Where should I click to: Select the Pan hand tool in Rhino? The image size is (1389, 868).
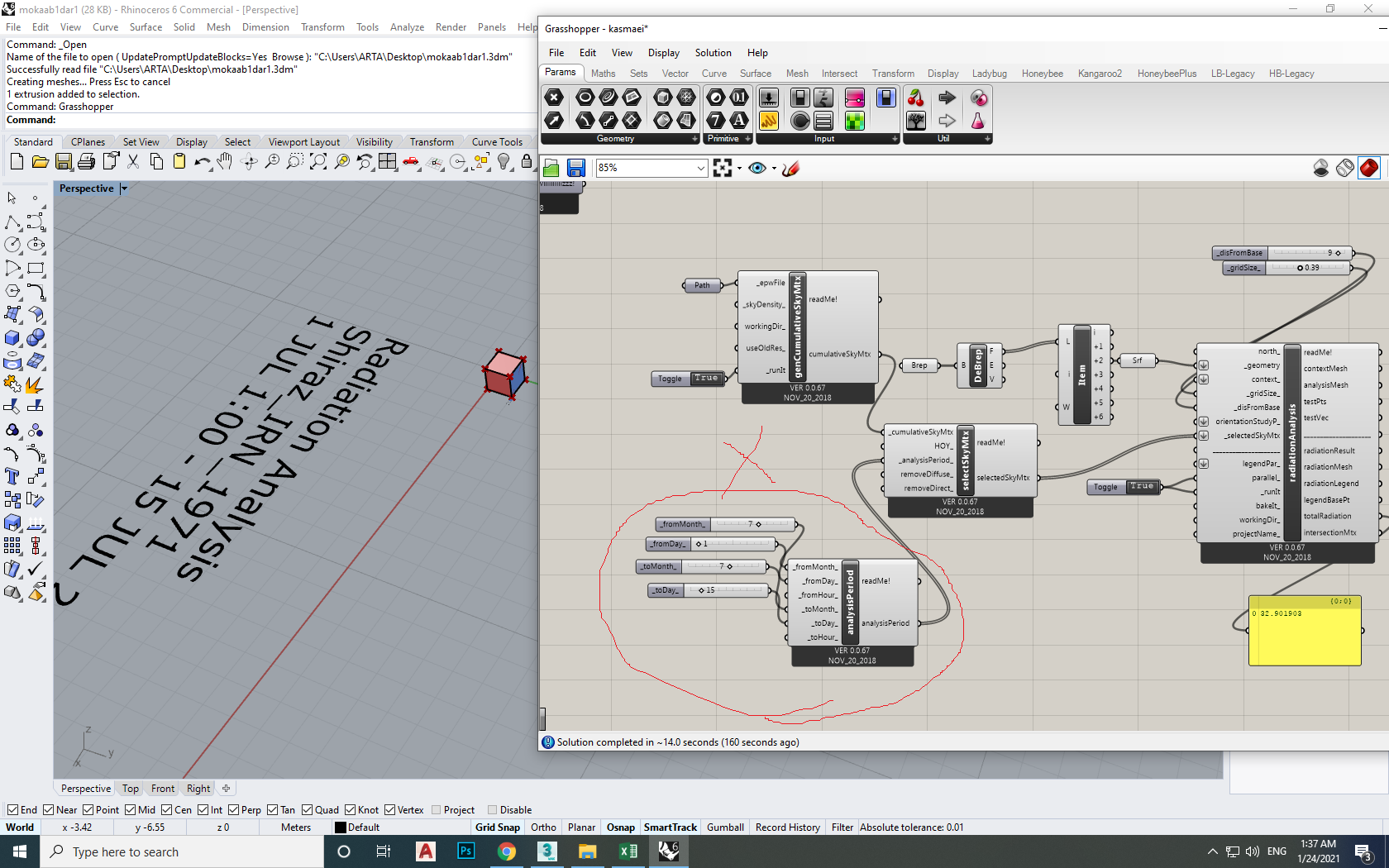tap(225, 162)
